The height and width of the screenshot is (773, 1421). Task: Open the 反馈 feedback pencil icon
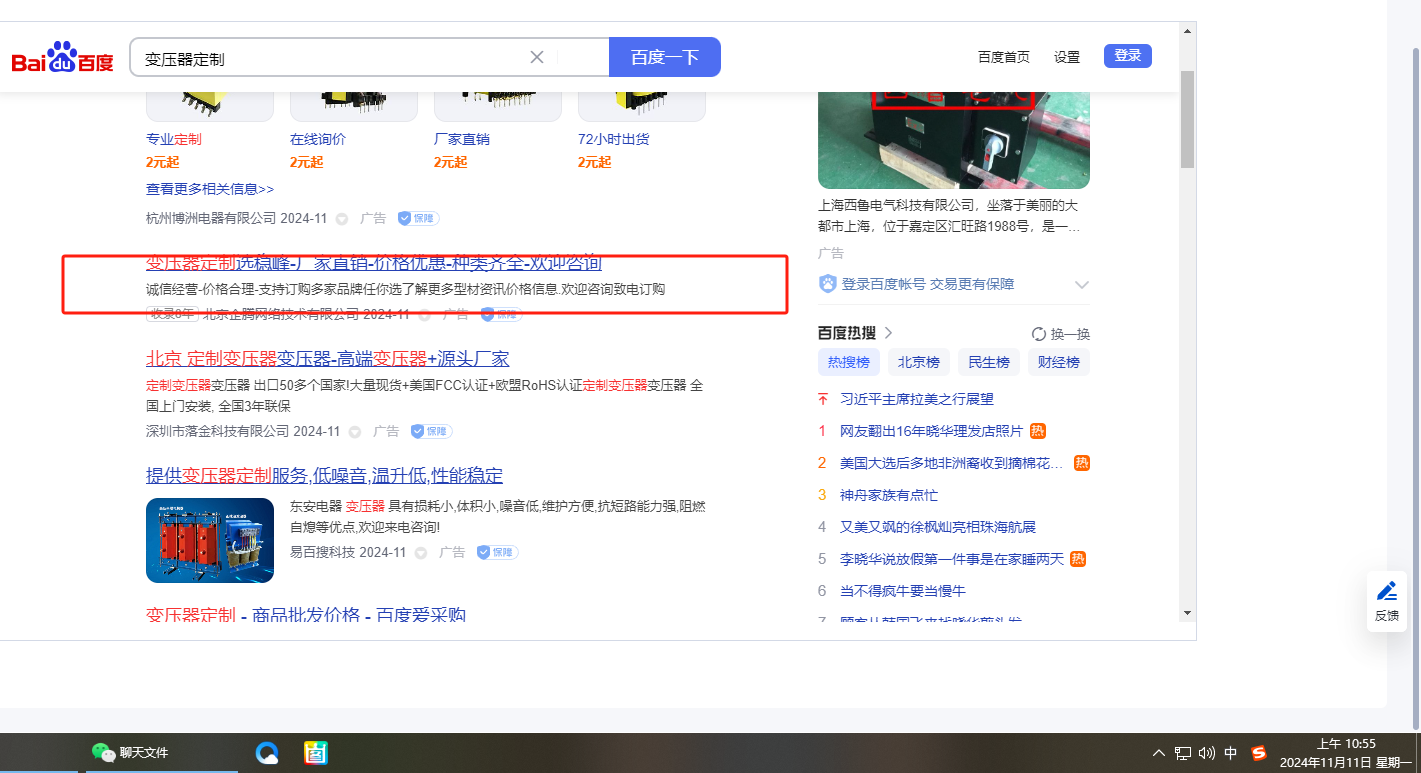tap(1386, 591)
